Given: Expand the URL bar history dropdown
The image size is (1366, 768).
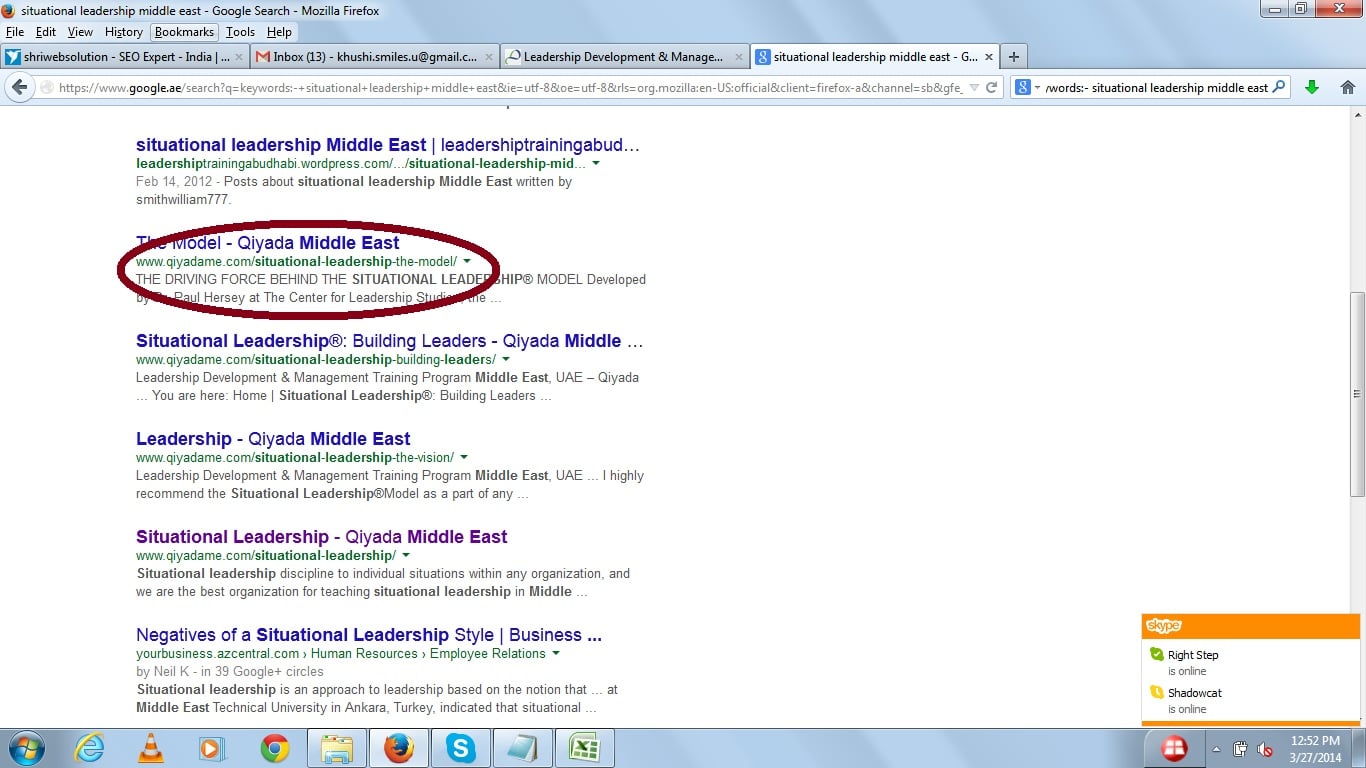Looking at the screenshot, I should [974, 88].
